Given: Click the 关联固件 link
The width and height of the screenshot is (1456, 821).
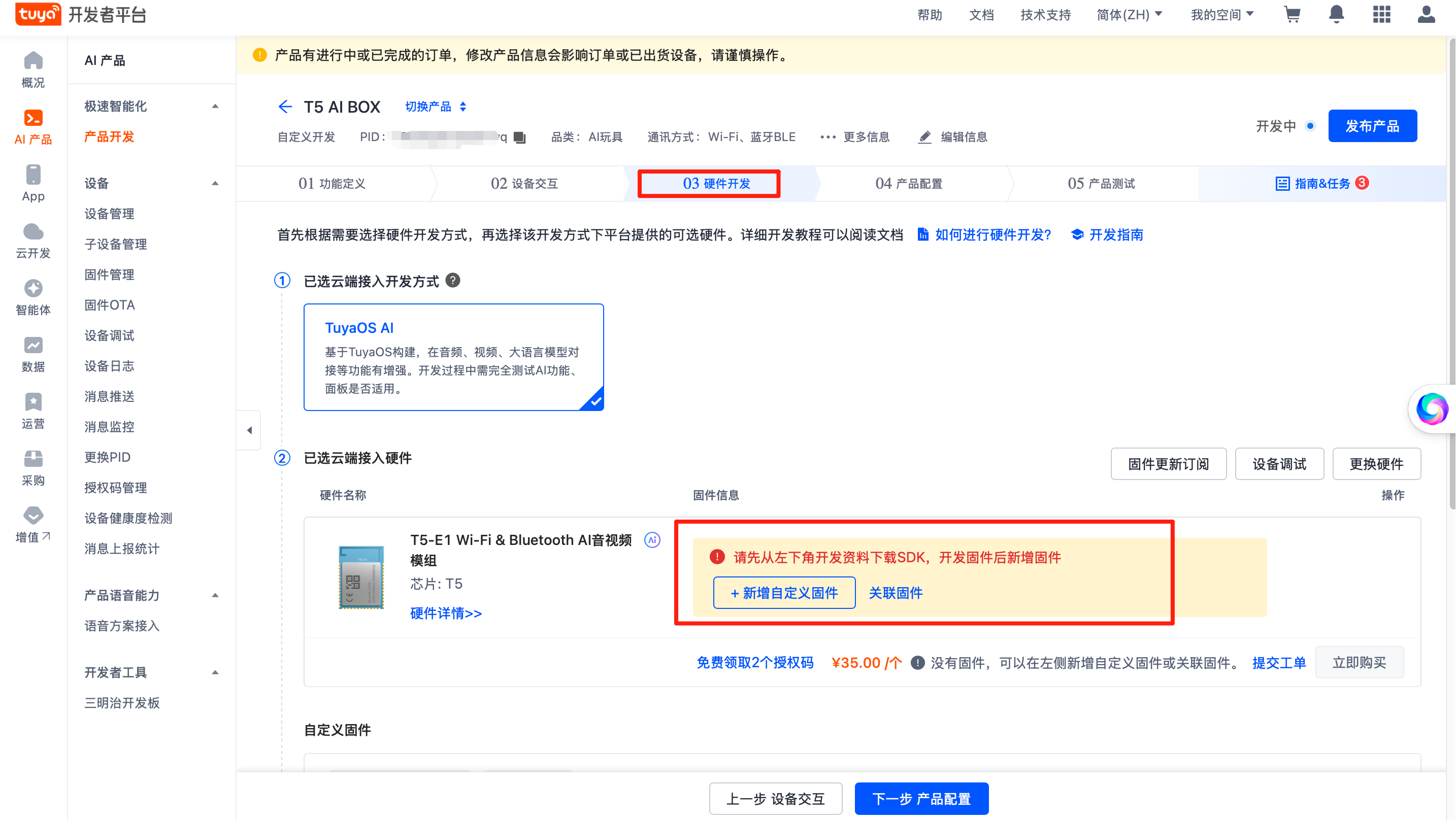Looking at the screenshot, I should [896, 593].
